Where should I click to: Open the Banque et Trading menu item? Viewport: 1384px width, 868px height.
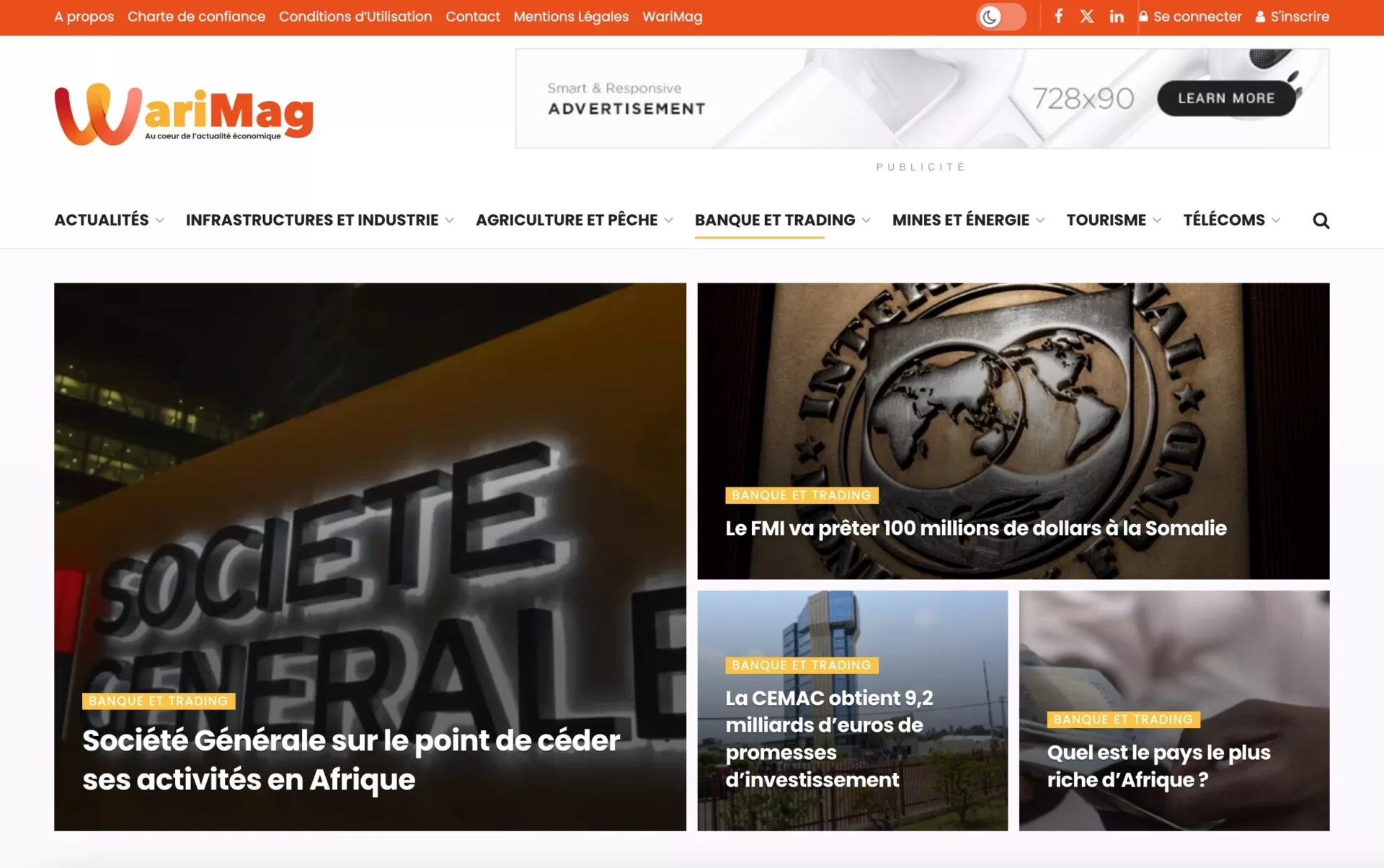[775, 220]
